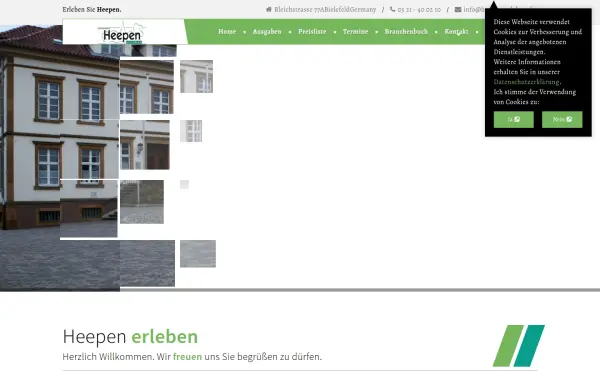The width and height of the screenshot is (600, 375).
Task: Open the Preisliste menu item
Action: pos(312,32)
